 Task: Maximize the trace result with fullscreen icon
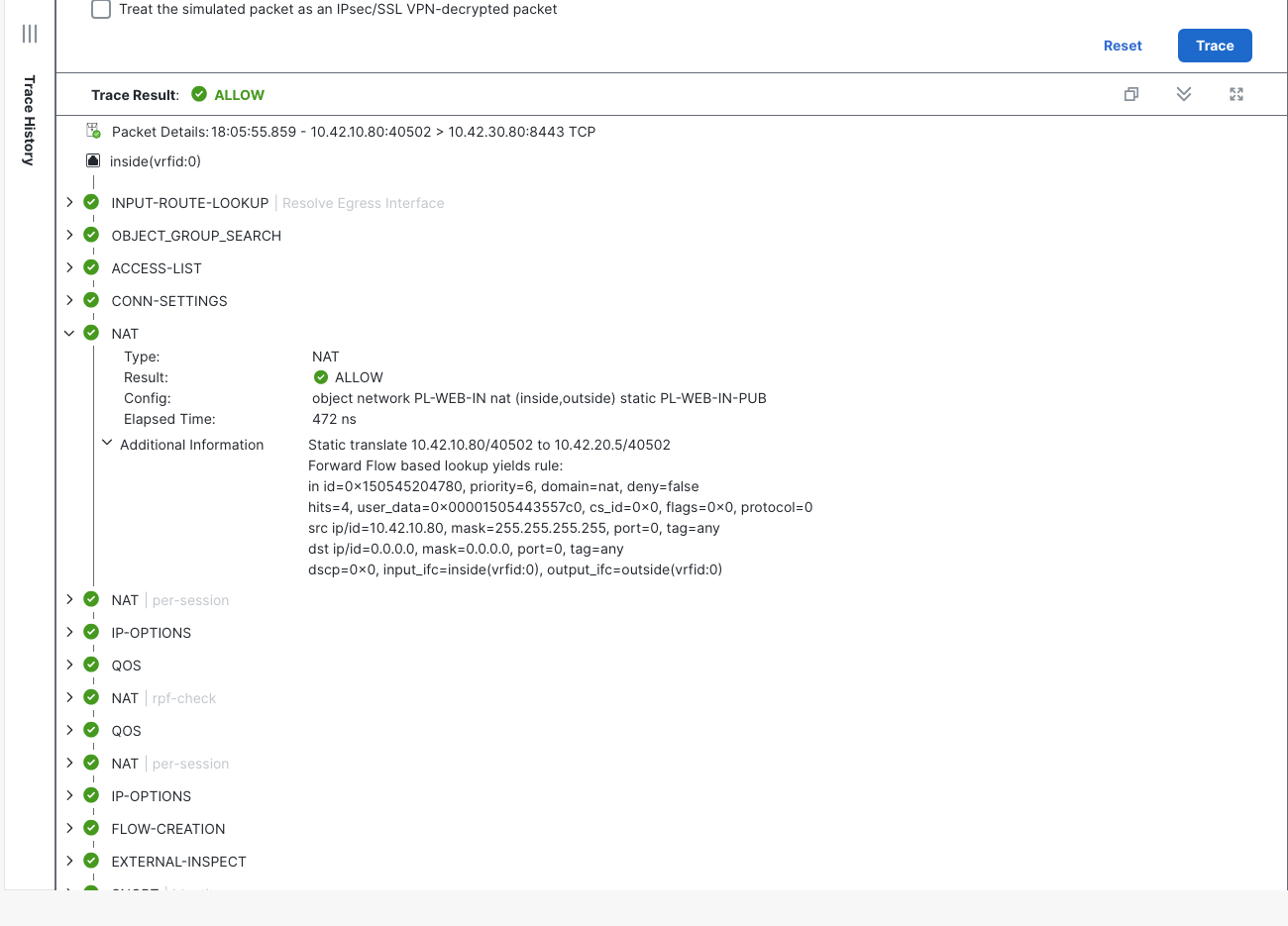pyautogui.click(x=1236, y=94)
